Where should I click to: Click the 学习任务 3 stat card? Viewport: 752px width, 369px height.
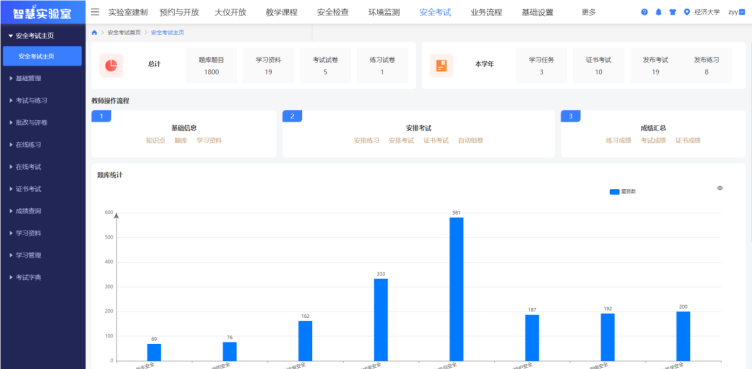541,66
